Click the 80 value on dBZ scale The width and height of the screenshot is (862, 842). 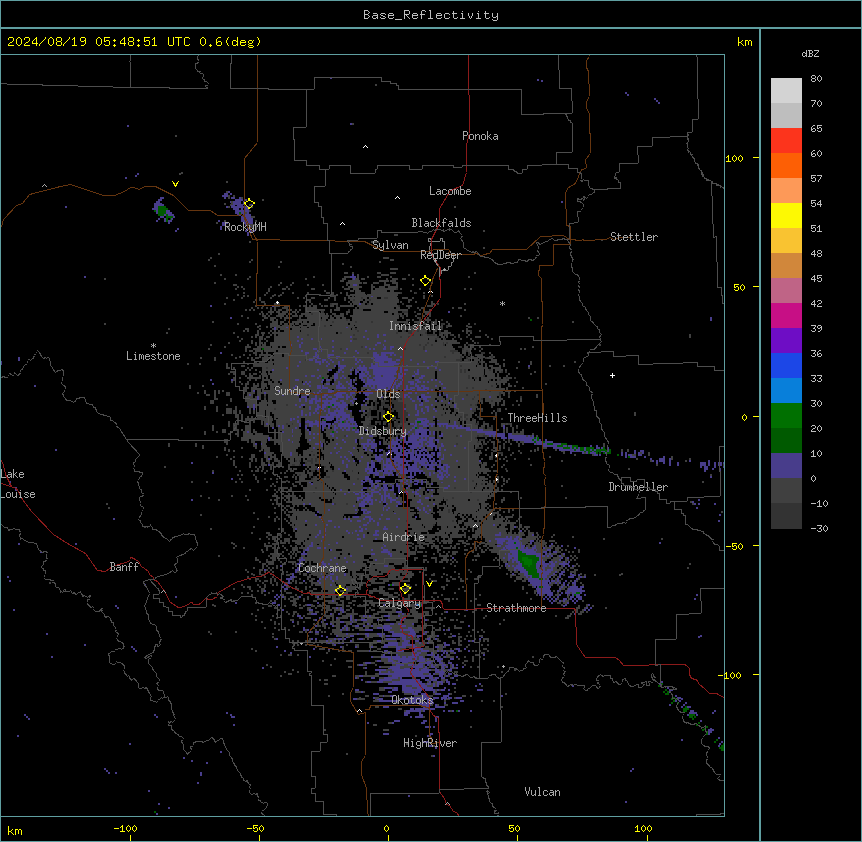(816, 79)
